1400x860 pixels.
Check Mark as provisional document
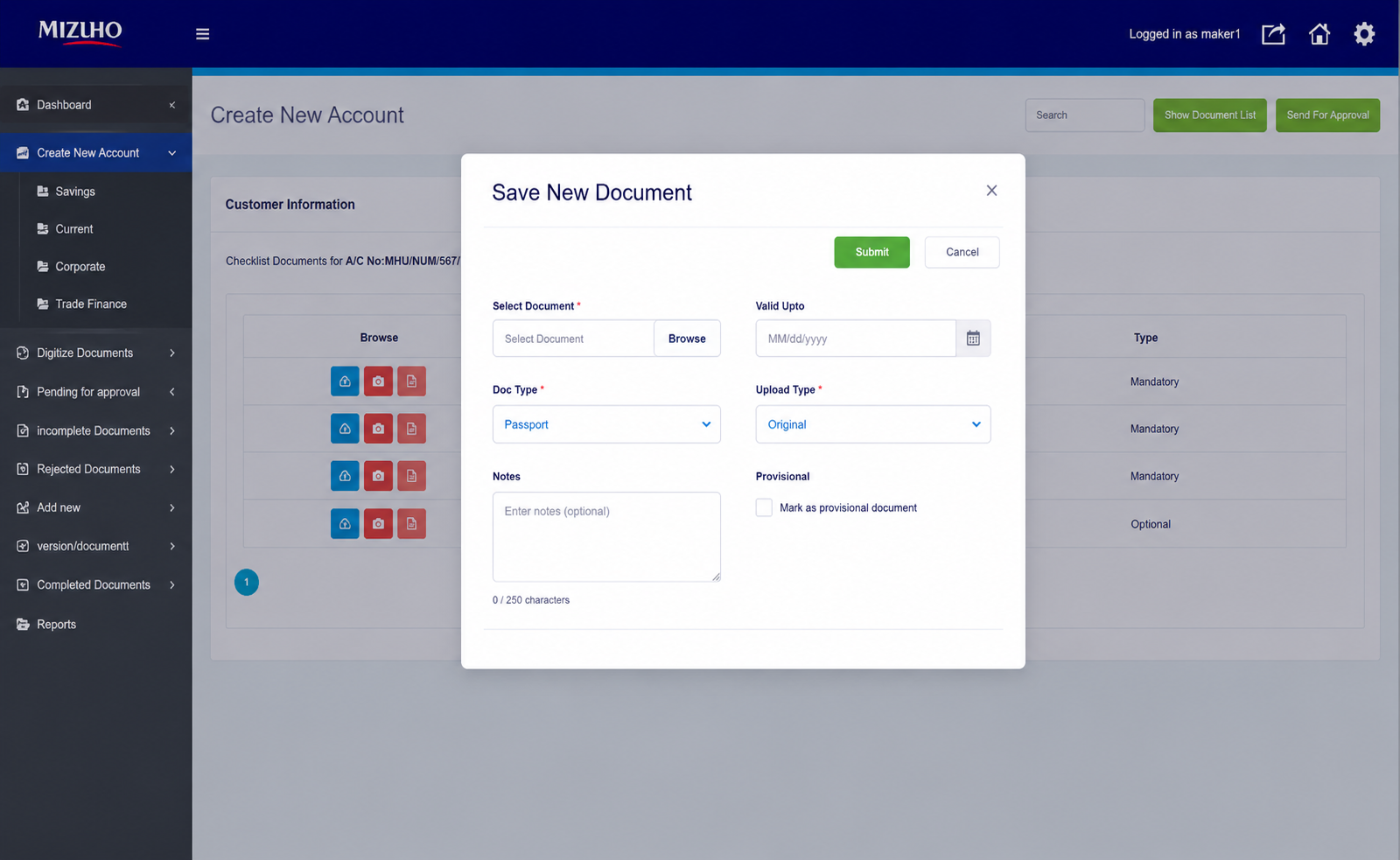pyautogui.click(x=764, y=507)
